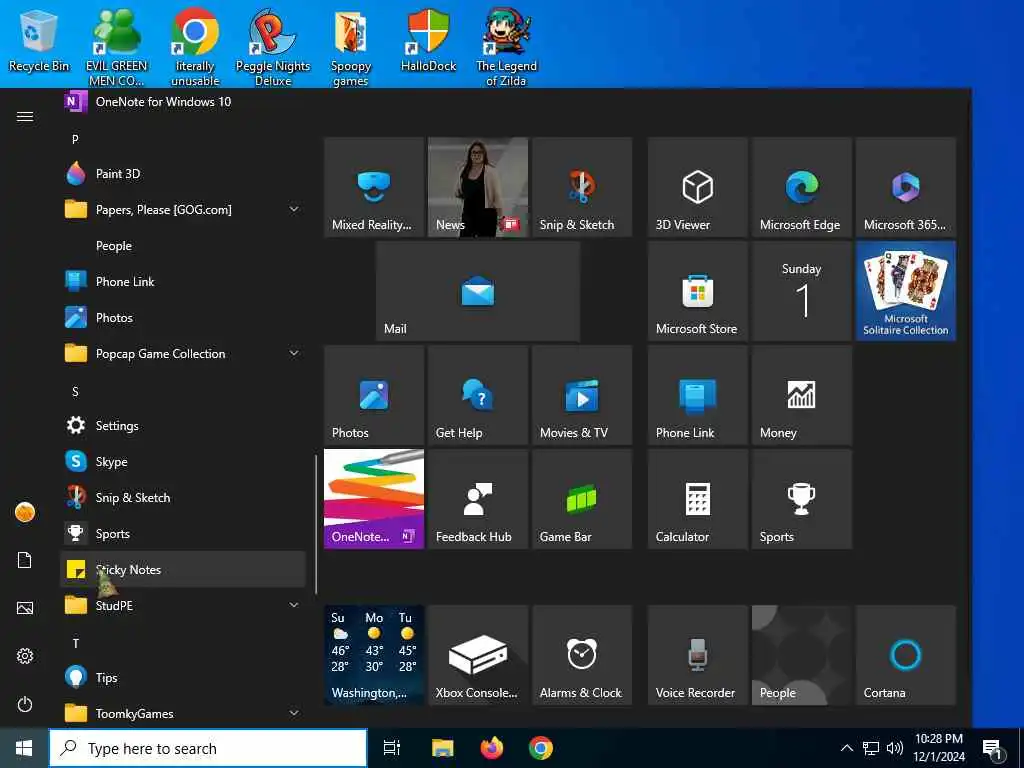Launch Sticky Notes from the app list

[182, 569]
